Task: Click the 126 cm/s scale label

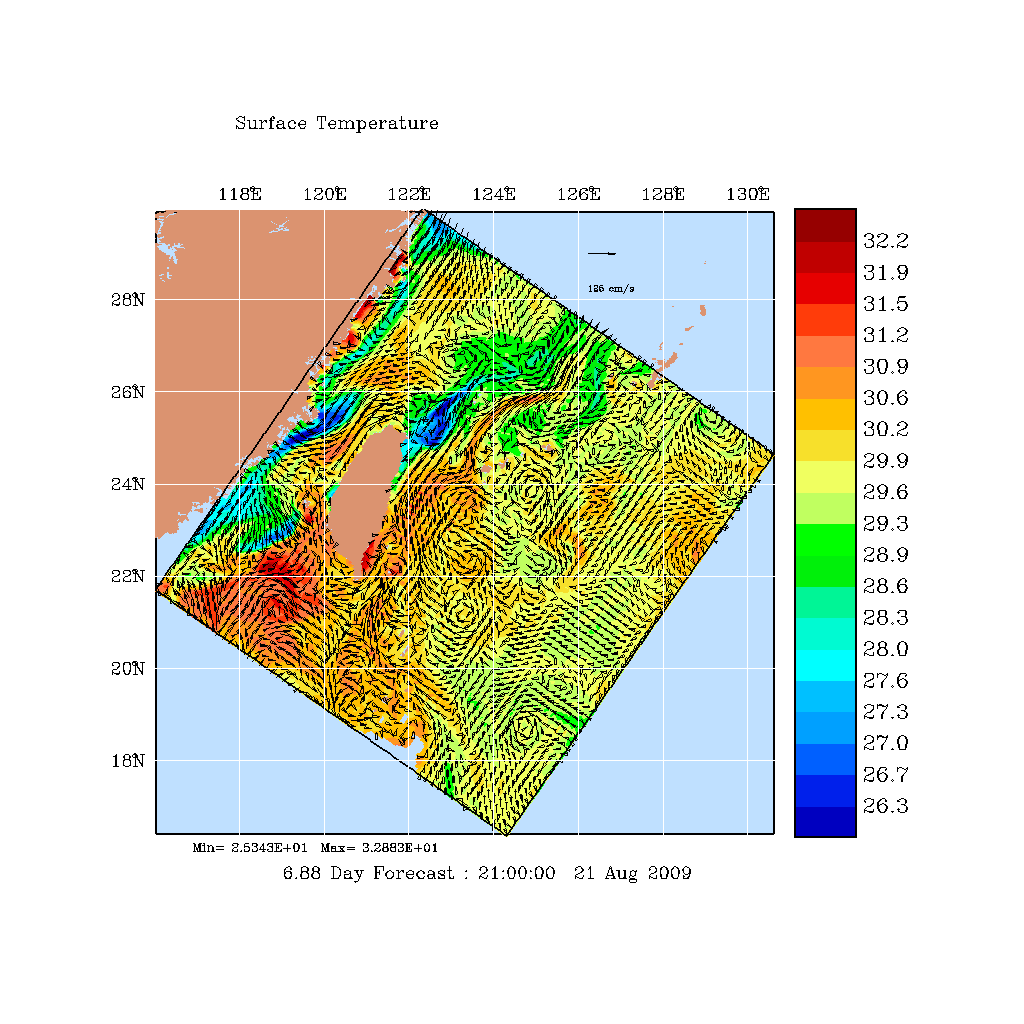Action: [x=610, y=289]
